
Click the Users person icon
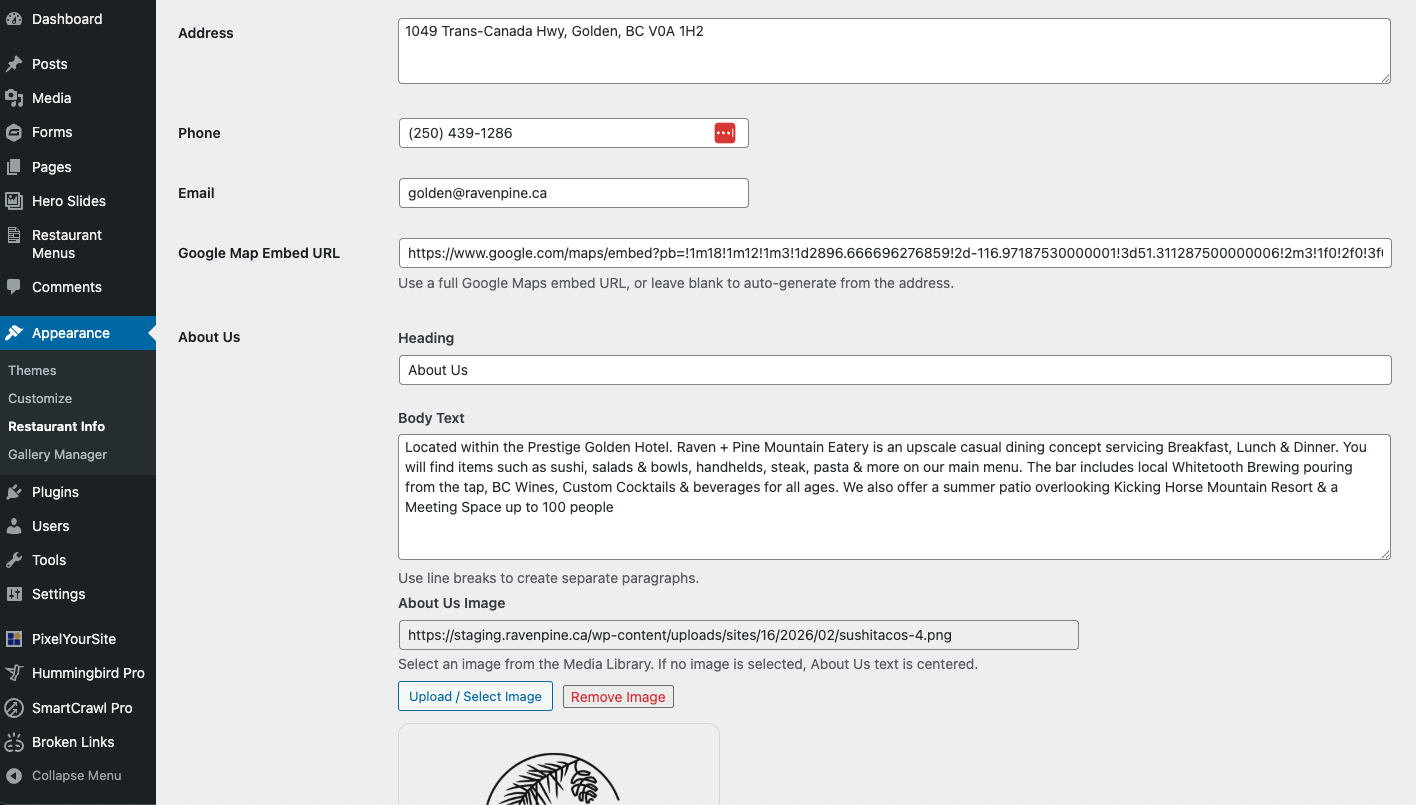(x=14, y=526)
